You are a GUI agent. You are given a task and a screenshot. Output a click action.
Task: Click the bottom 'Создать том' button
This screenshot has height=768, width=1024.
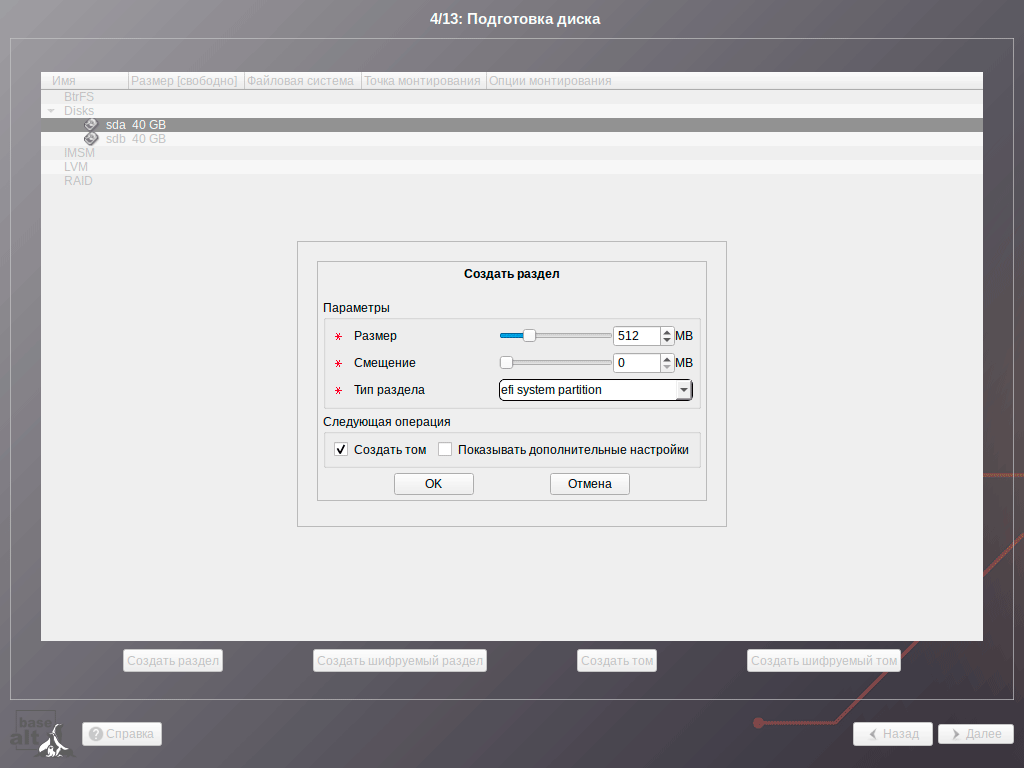[617, 660]
